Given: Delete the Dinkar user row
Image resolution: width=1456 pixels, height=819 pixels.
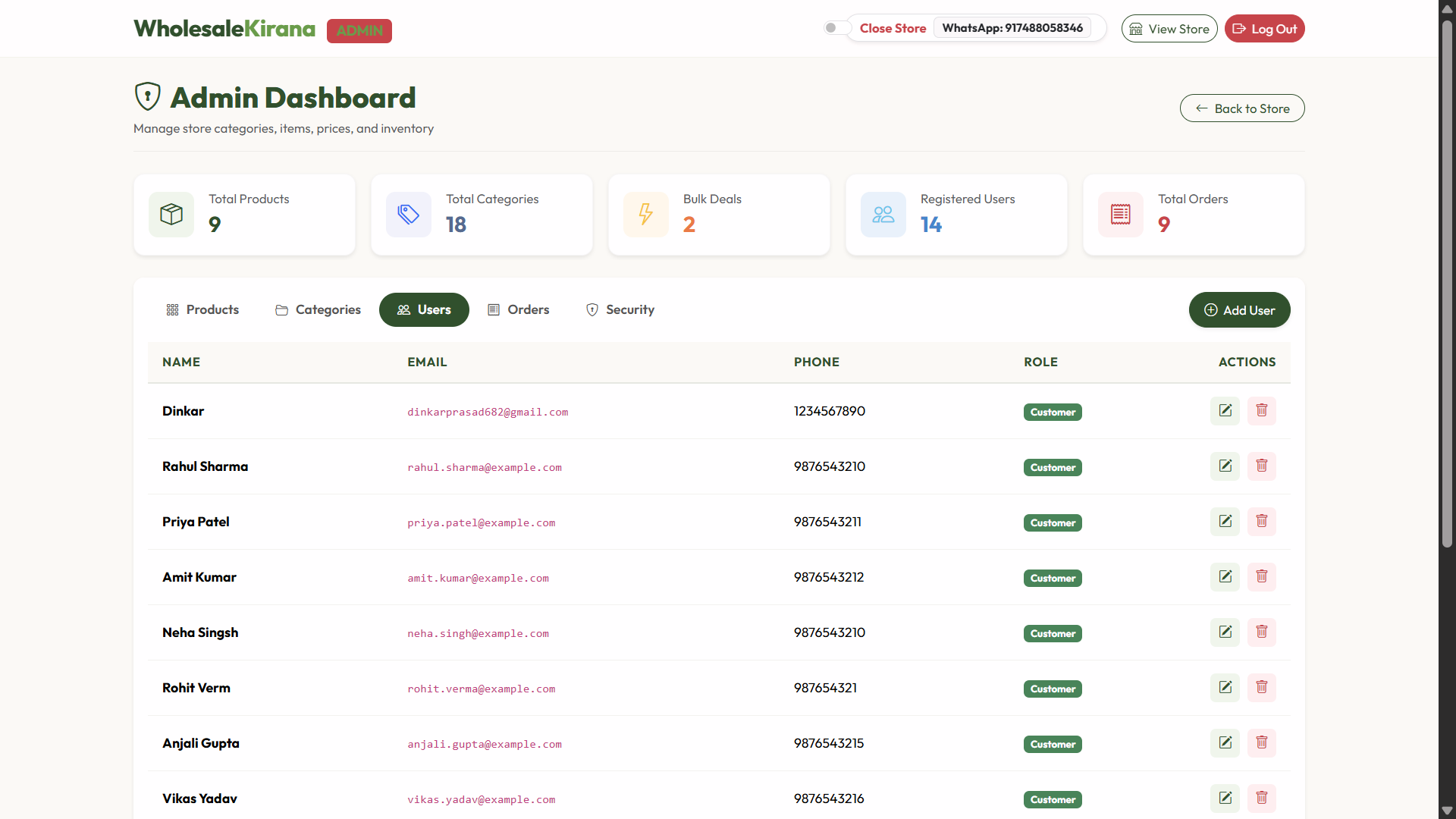Looking at the screenshot, I should (1262, 411).
